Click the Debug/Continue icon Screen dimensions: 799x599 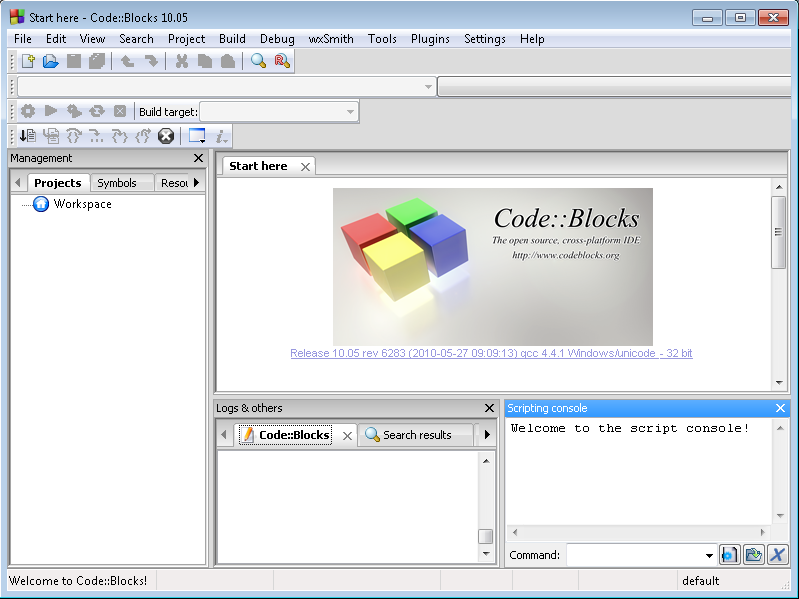tap(28, 136)
